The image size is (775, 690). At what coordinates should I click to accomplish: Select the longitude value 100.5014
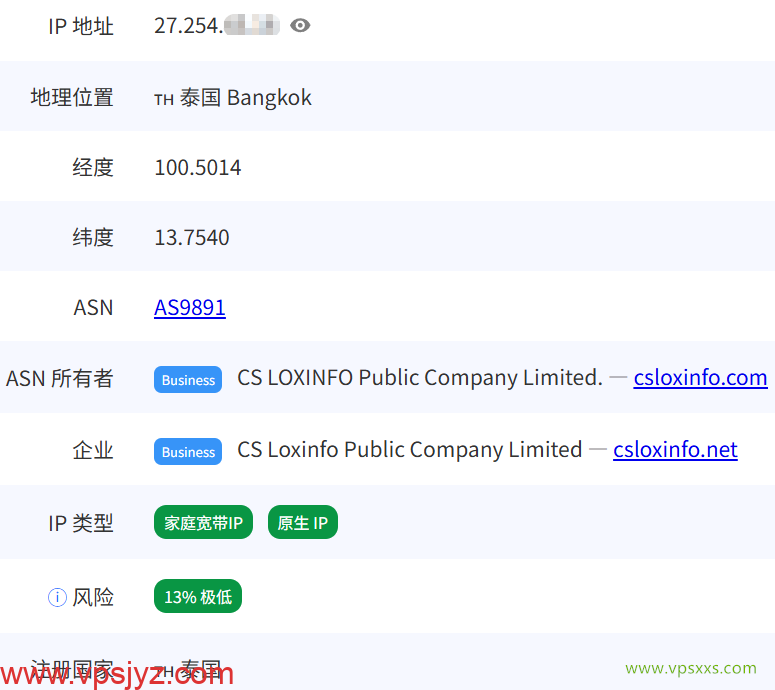tap(198, 168)
